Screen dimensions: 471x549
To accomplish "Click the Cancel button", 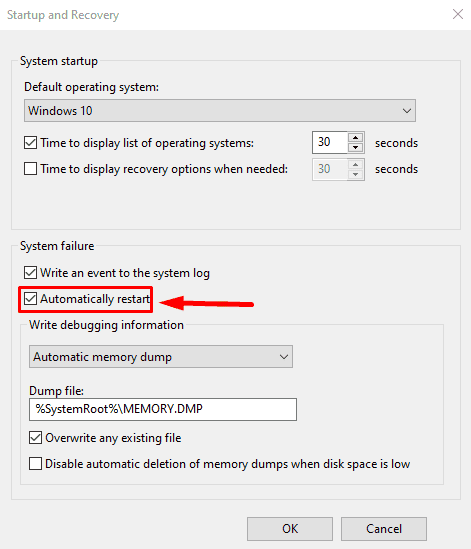I will [x=384, y=529].
